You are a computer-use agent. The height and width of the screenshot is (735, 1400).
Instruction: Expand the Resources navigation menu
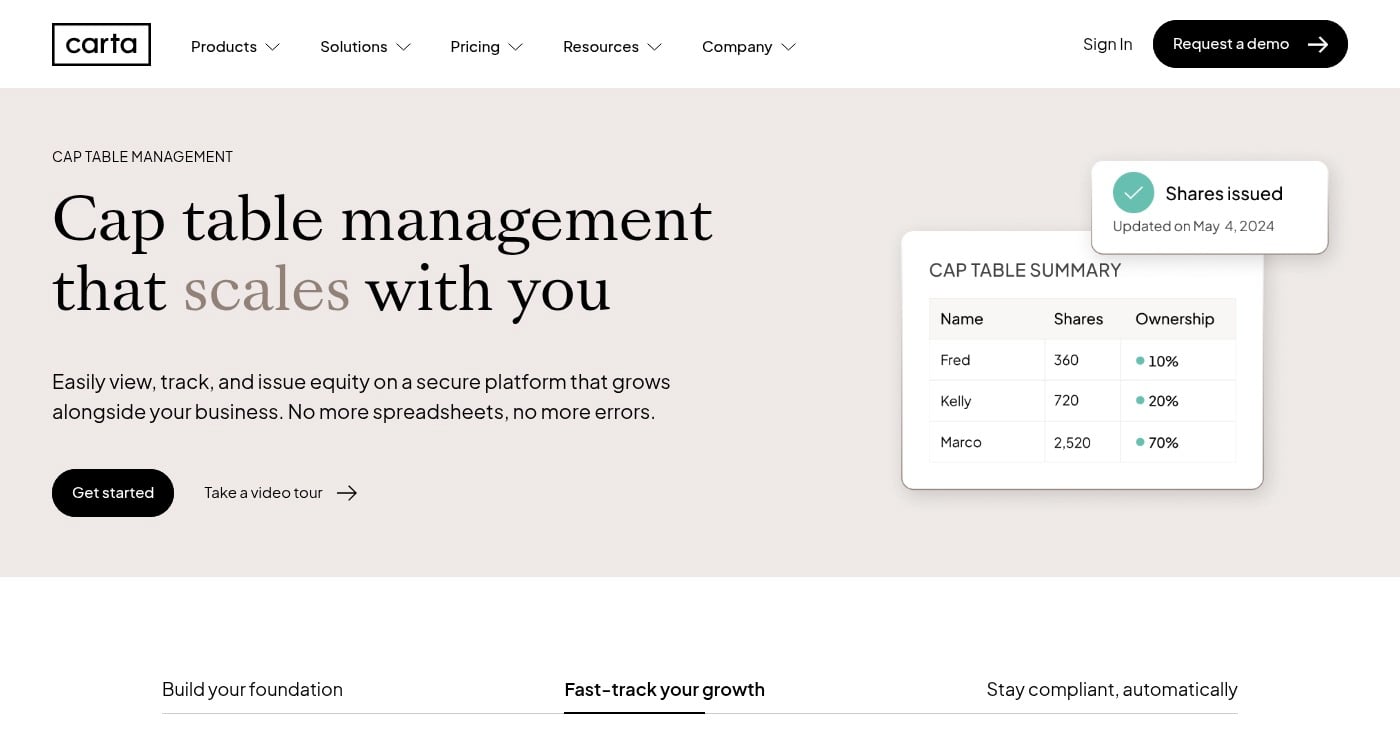coord(612,46)
